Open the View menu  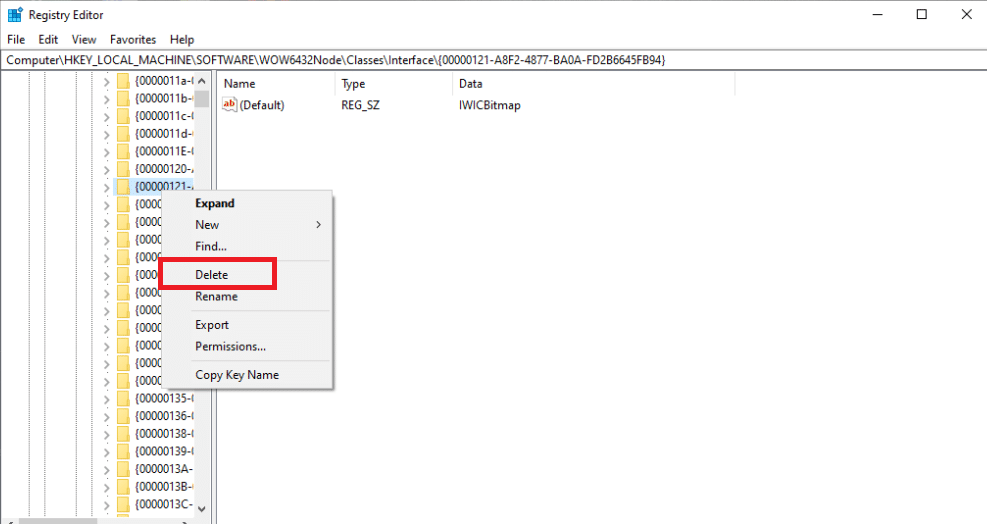click(84, 39)
